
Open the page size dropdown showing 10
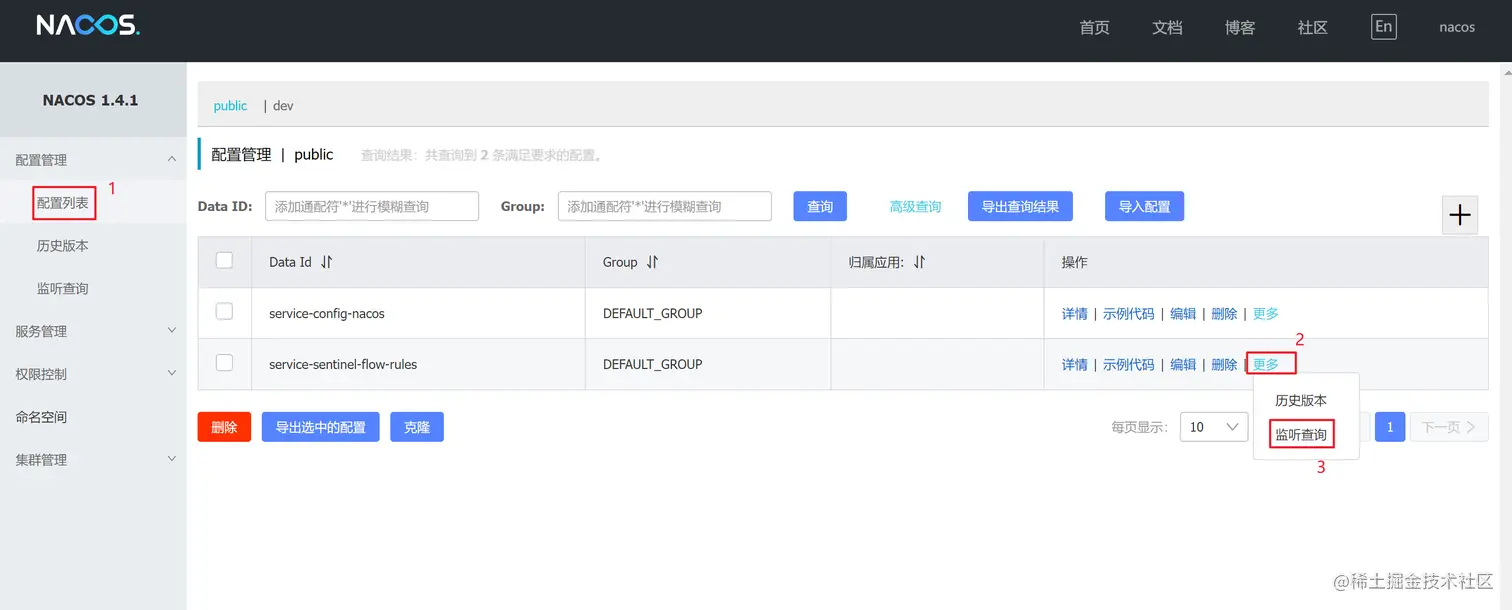tap(1214, 427)
